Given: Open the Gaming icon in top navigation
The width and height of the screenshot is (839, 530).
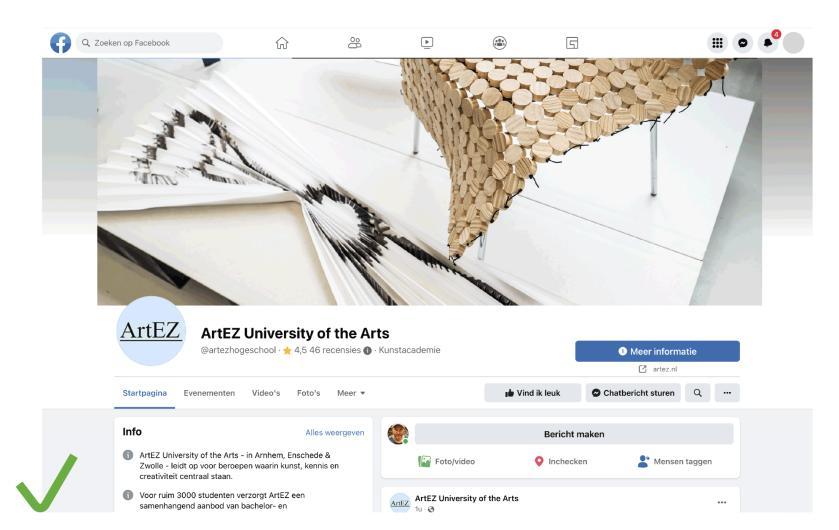Looking at the screenshot, I should pos(572,43).
